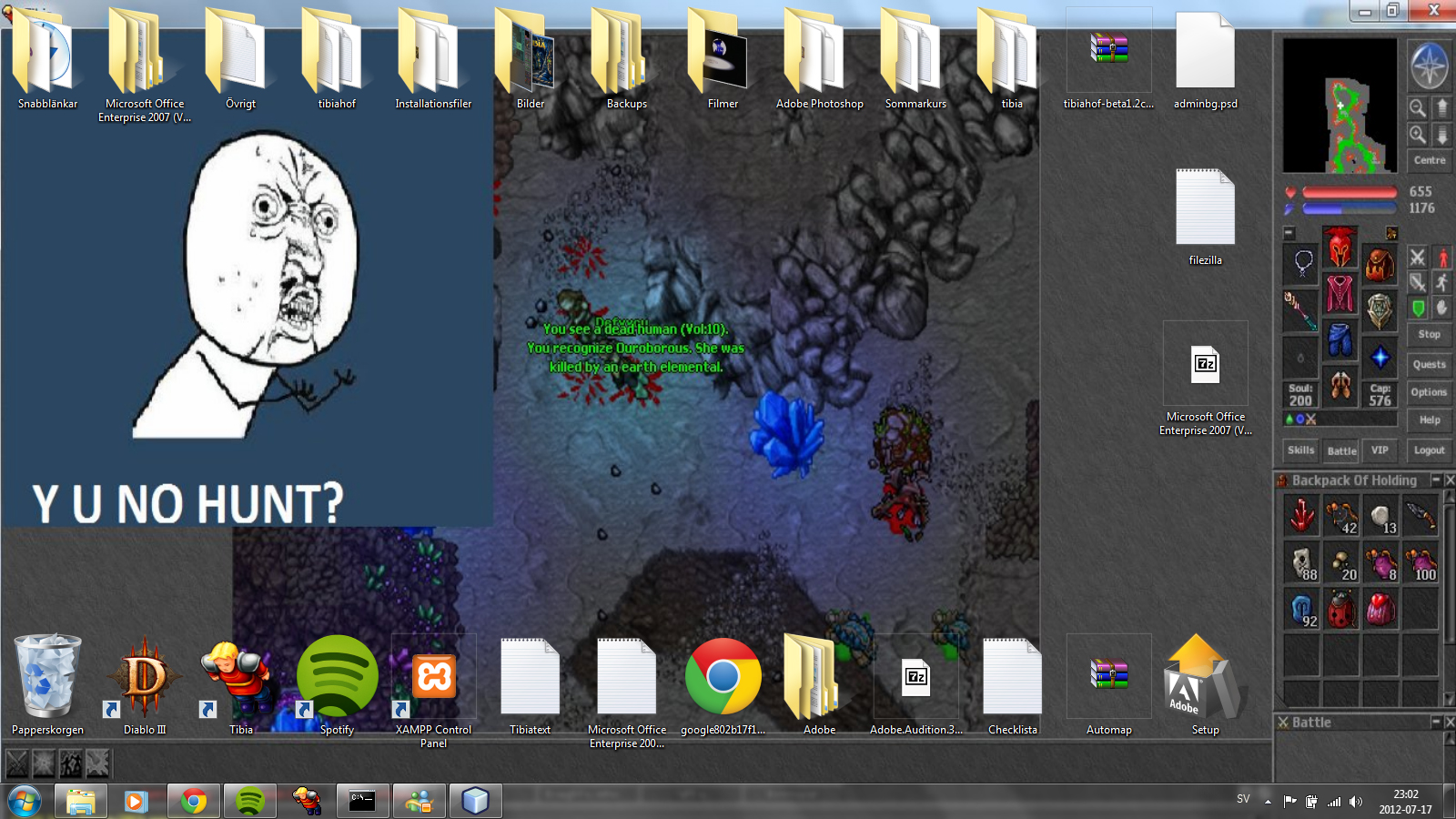Zoom out the minimap
Screen dimensions: 1456x819
click(x=1418, y=108)
